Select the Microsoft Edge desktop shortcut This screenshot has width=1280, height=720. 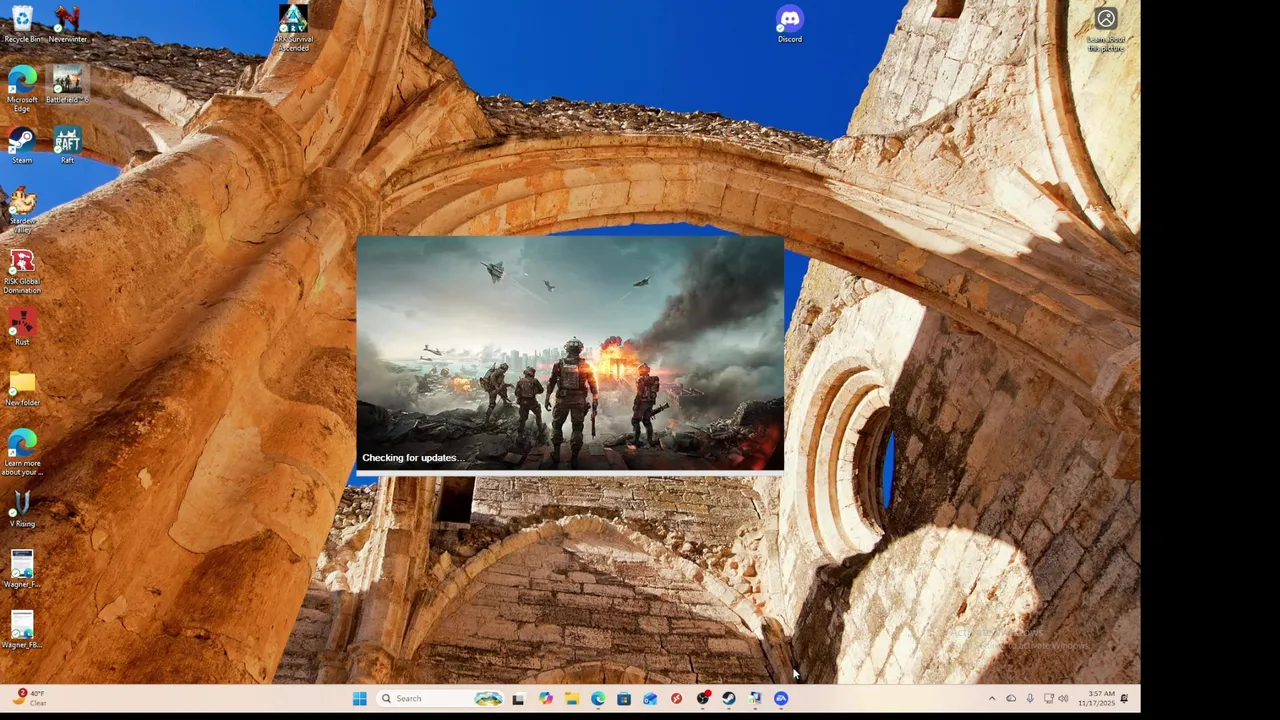click(x=22, y=89)
